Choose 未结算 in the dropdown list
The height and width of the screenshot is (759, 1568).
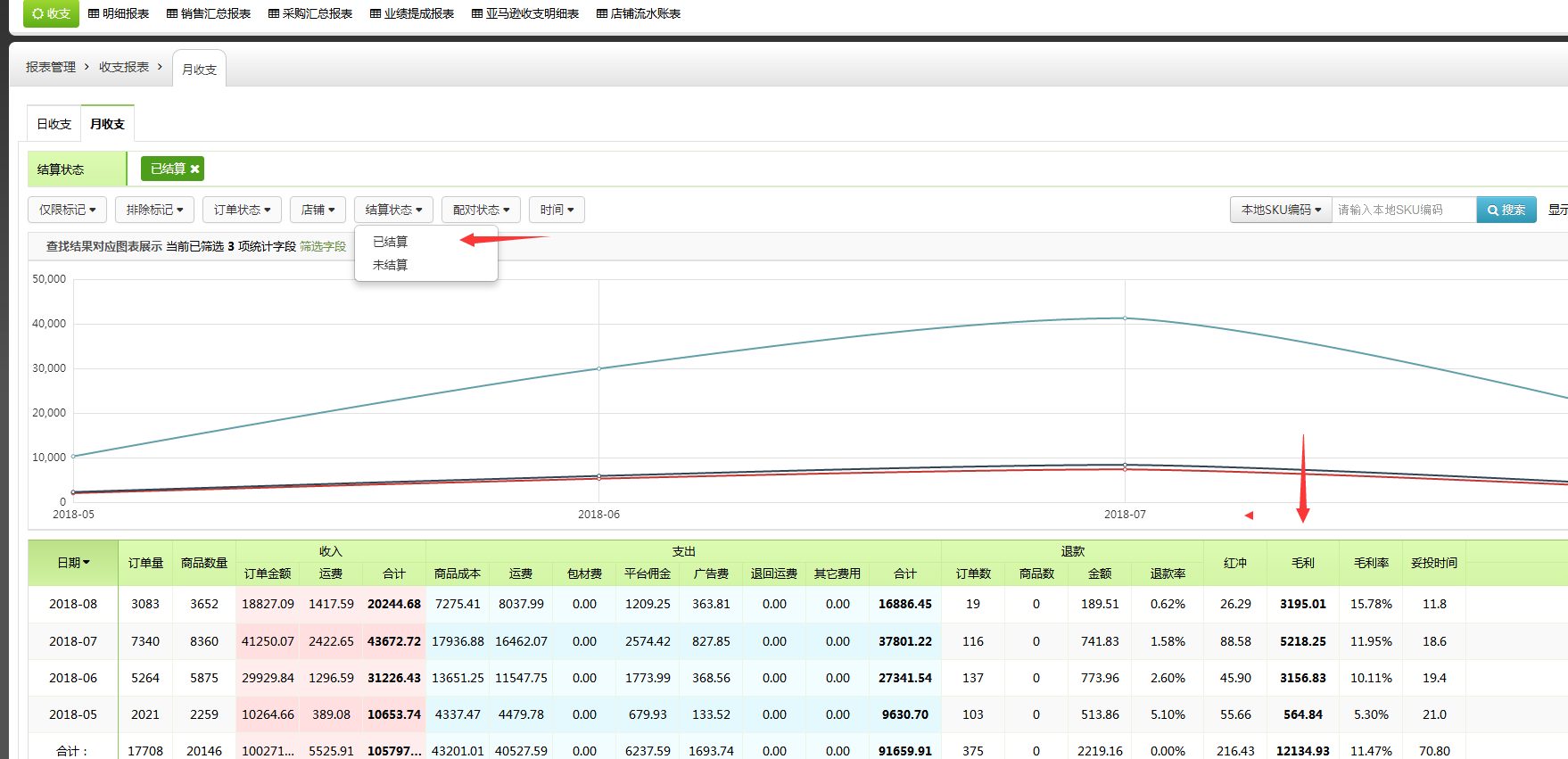(x=425, y=265)
